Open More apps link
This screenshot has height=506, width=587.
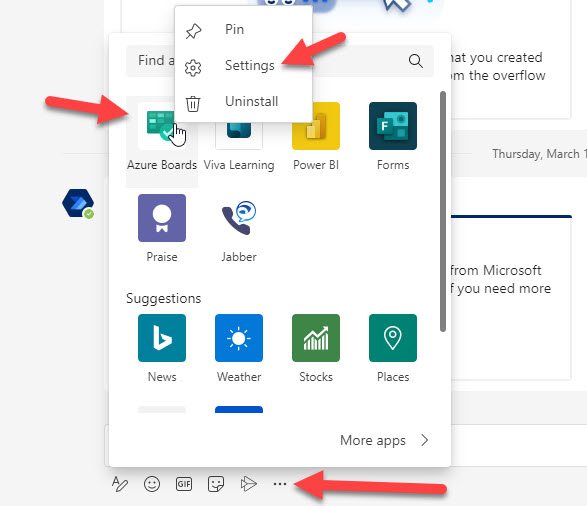(x=372, y=440)
